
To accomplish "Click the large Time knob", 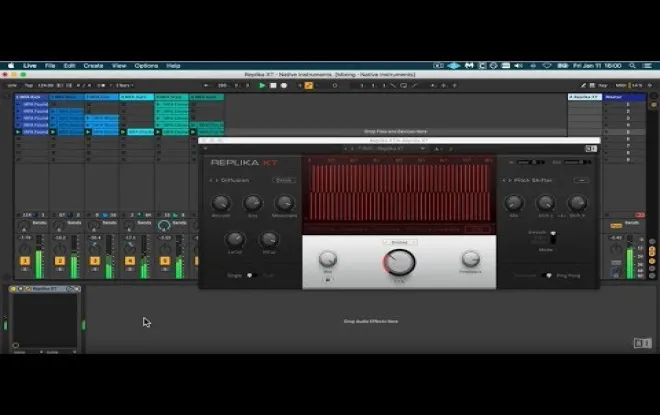I will tap(399, 262).
